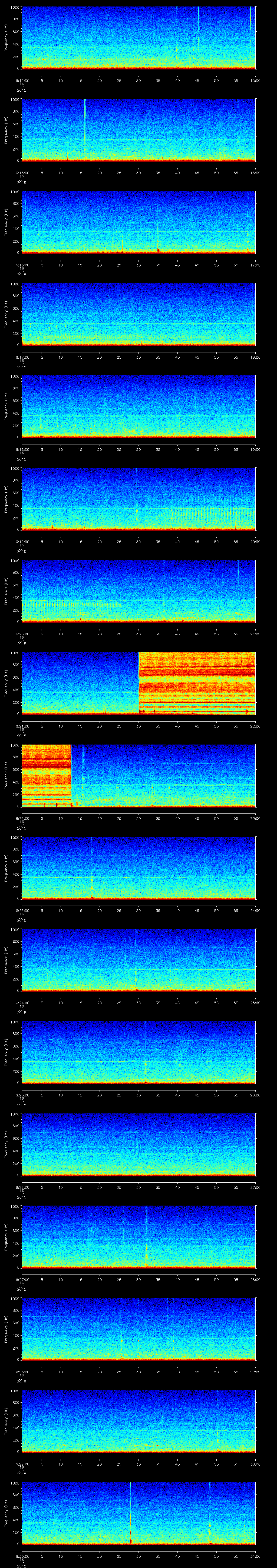The height and width of the screenshot is (1568, 277).
Task: Click the 6:19:00 start time label
Action: point(22,542)
